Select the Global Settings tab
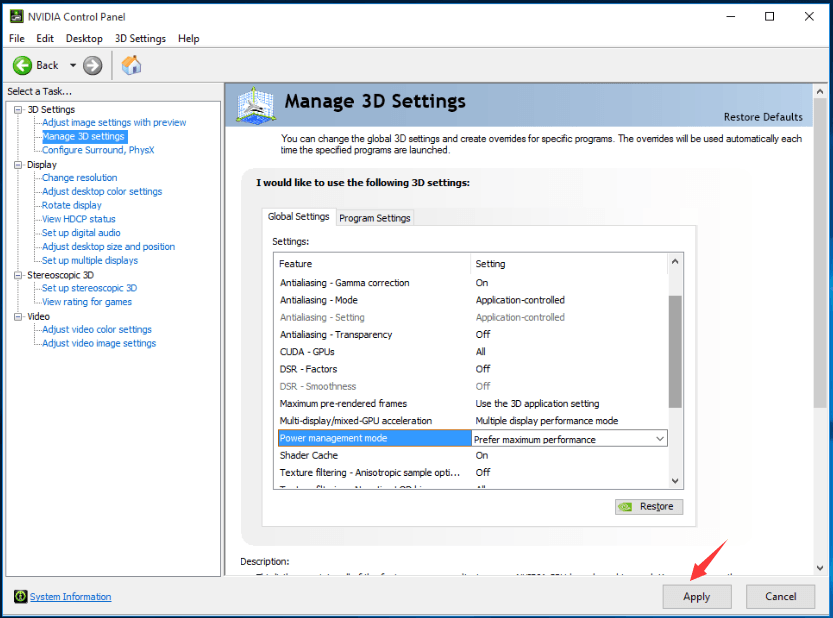This screenshot has height=618, width=833. point(299,216)
